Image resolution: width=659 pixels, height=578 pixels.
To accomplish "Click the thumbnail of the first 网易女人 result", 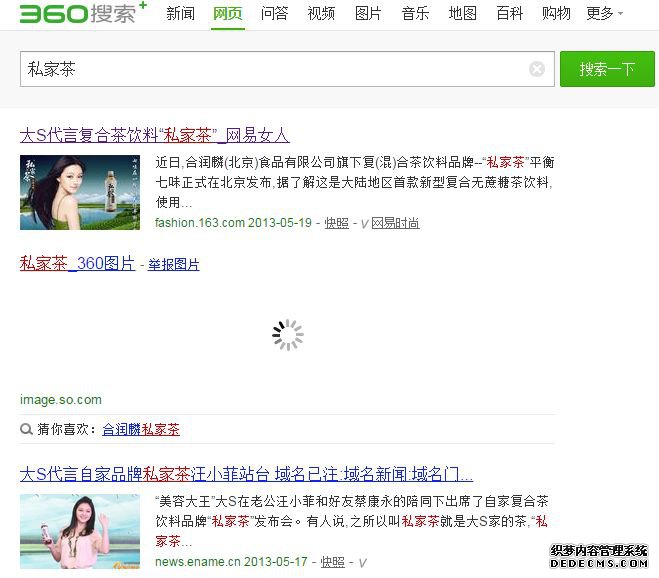I will (80, 193).
